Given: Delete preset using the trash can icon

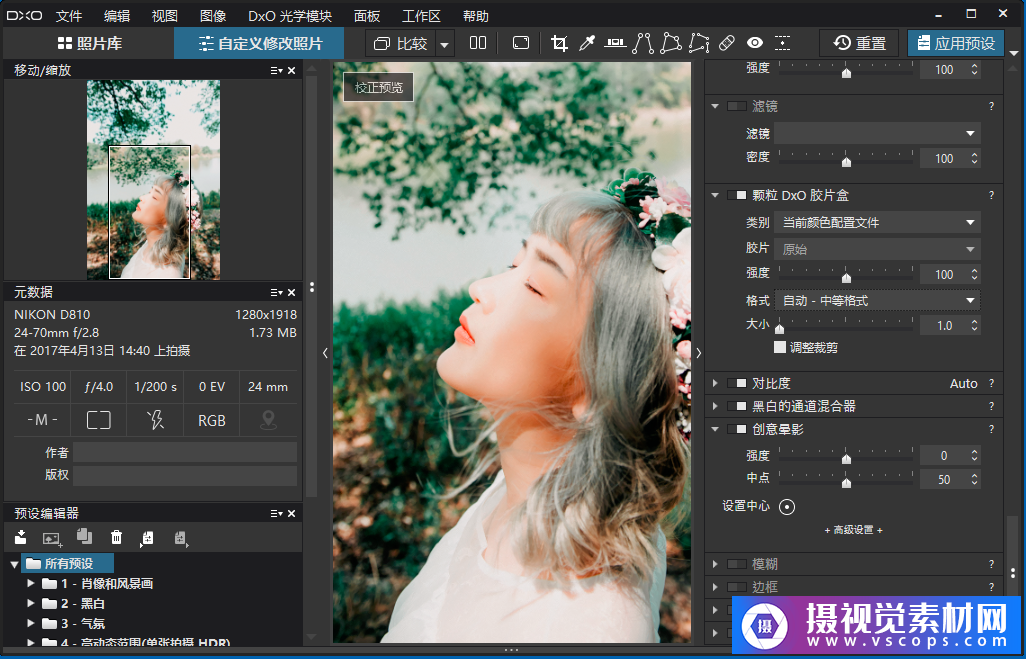Looking at the screenshot, I should coord(117,538).
